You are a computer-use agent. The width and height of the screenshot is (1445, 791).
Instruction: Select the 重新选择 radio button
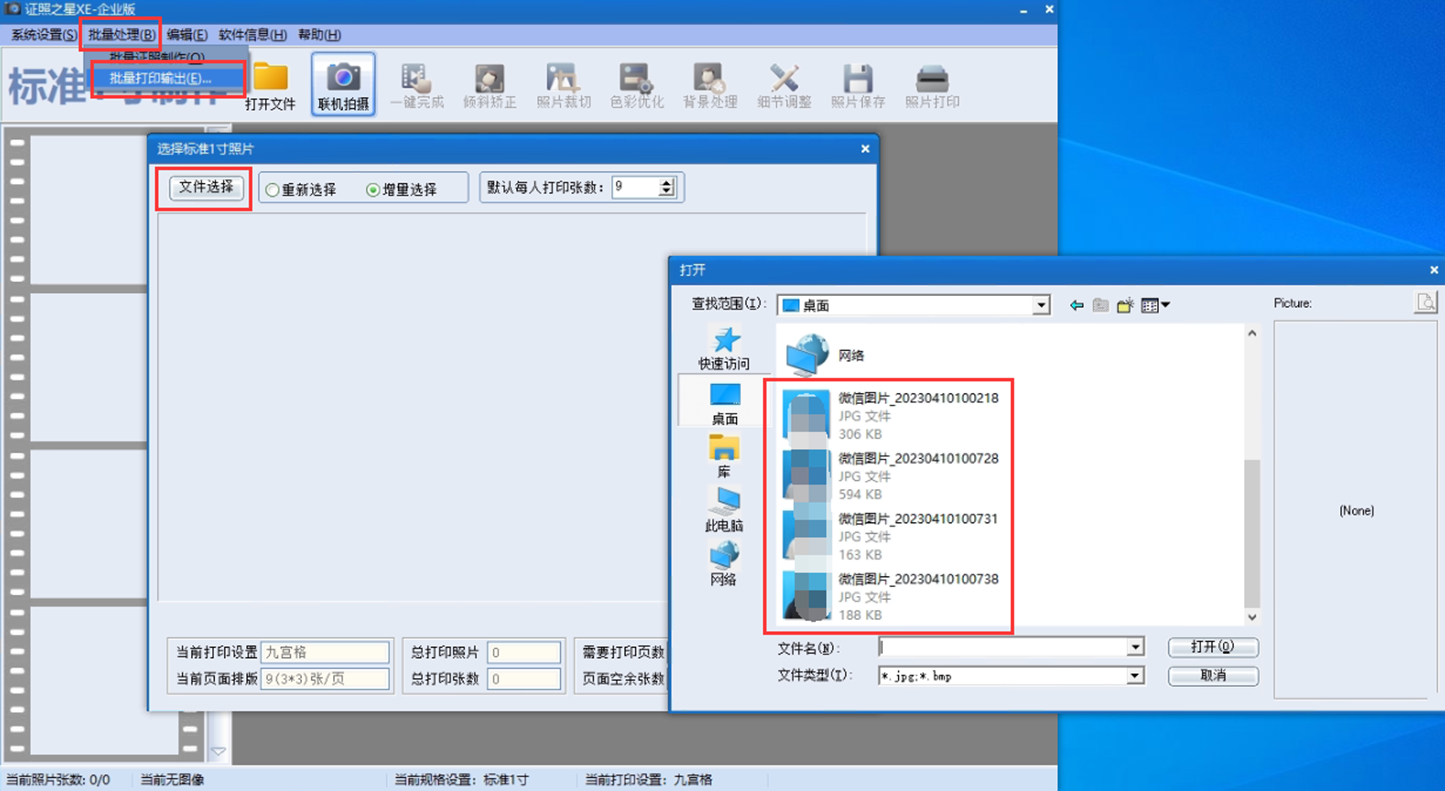click(273, 190)
